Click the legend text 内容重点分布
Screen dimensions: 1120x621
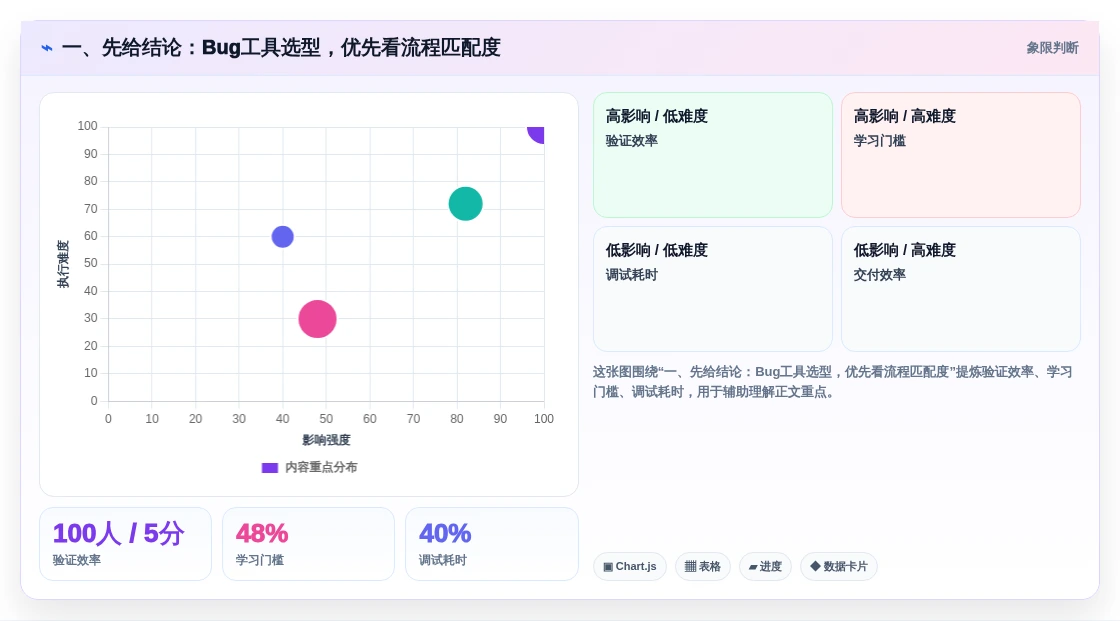click(321, 467)
